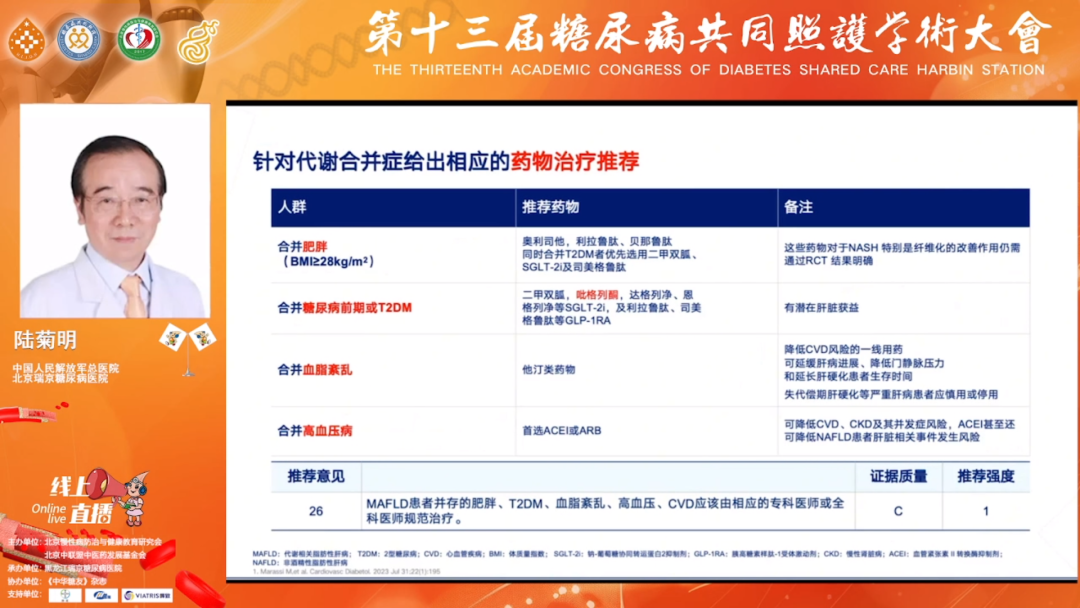
Task: Click the golden gourd swirl logo
Action: coord(198,40)
